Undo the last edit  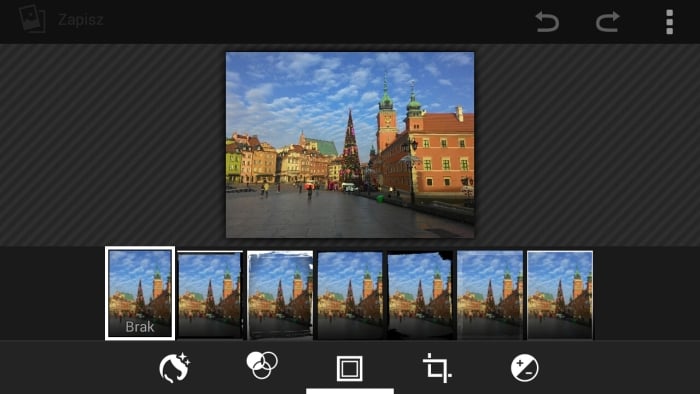547,21
